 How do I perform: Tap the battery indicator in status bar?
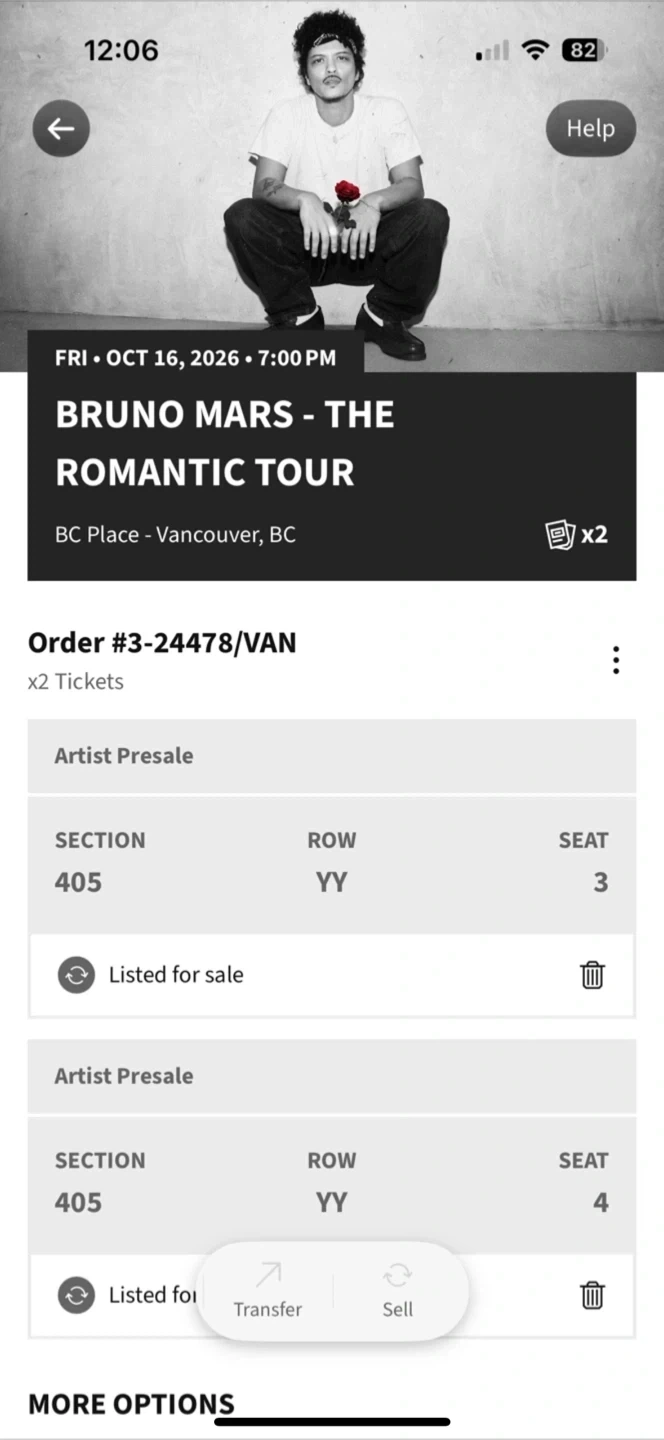click(x=583, y=50)
